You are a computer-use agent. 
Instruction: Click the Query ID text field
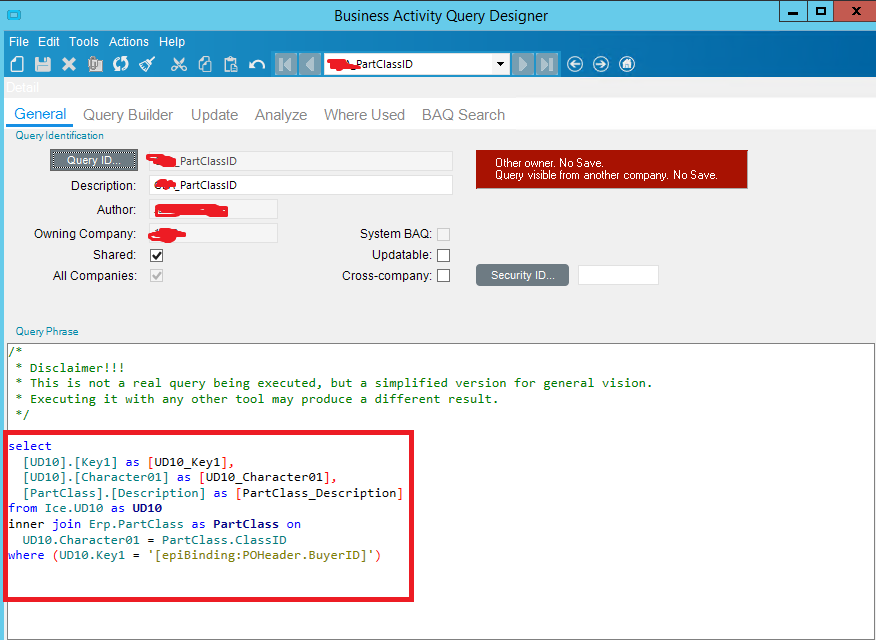click(301, 161)
